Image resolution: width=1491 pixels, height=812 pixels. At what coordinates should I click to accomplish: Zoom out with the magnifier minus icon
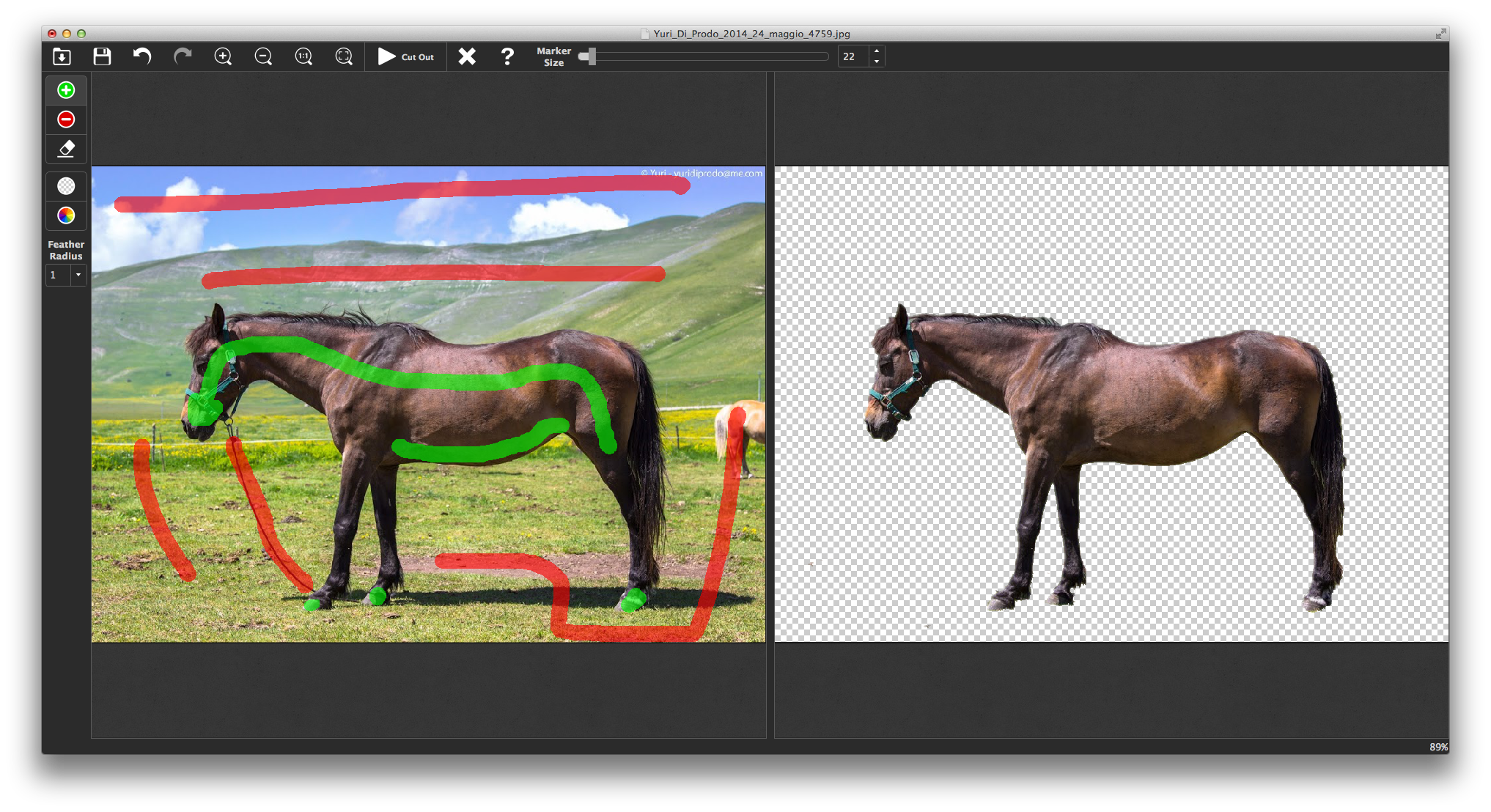(x=263, y=56)
